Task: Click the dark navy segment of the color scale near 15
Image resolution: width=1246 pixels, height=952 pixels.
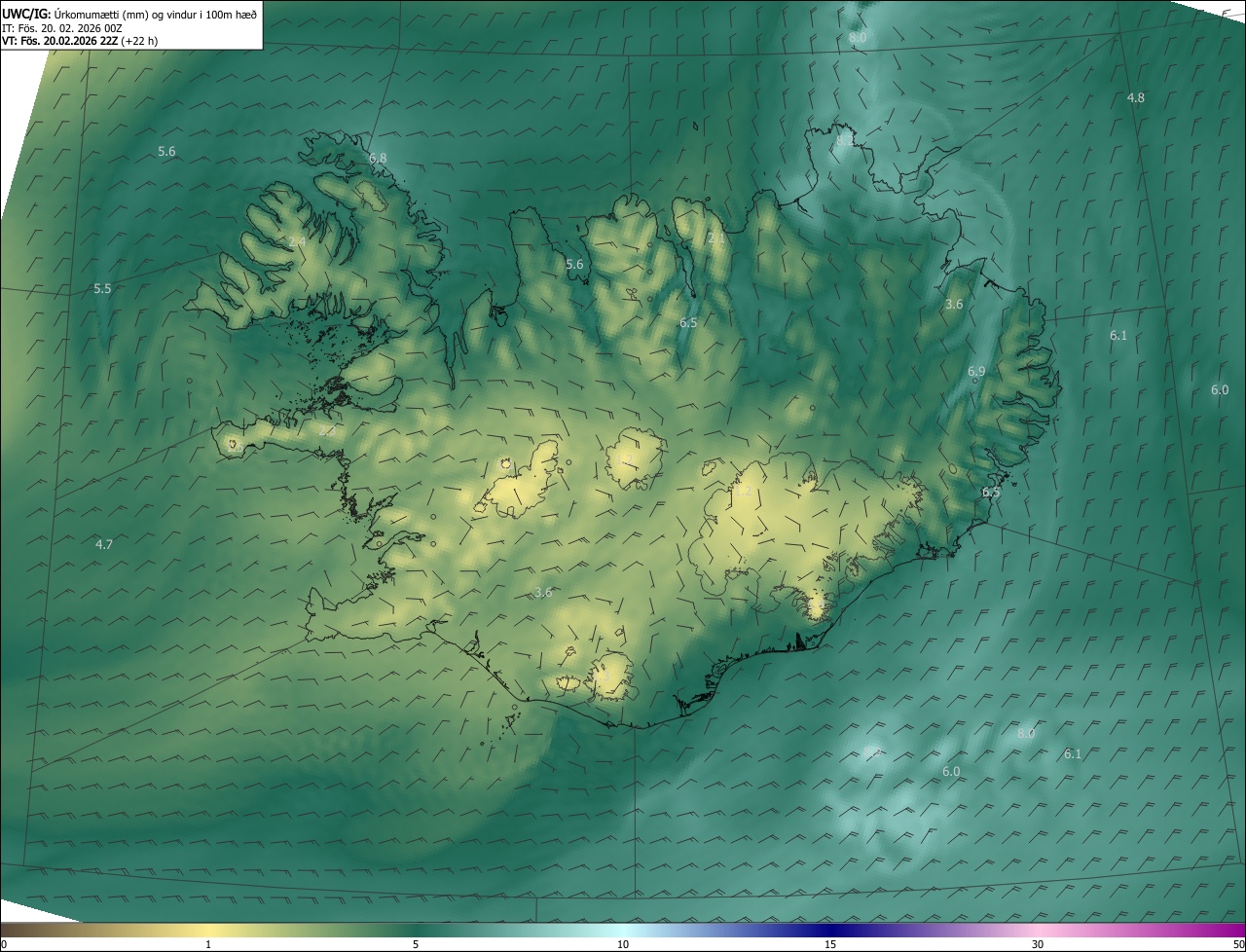Action: (830, 930)
